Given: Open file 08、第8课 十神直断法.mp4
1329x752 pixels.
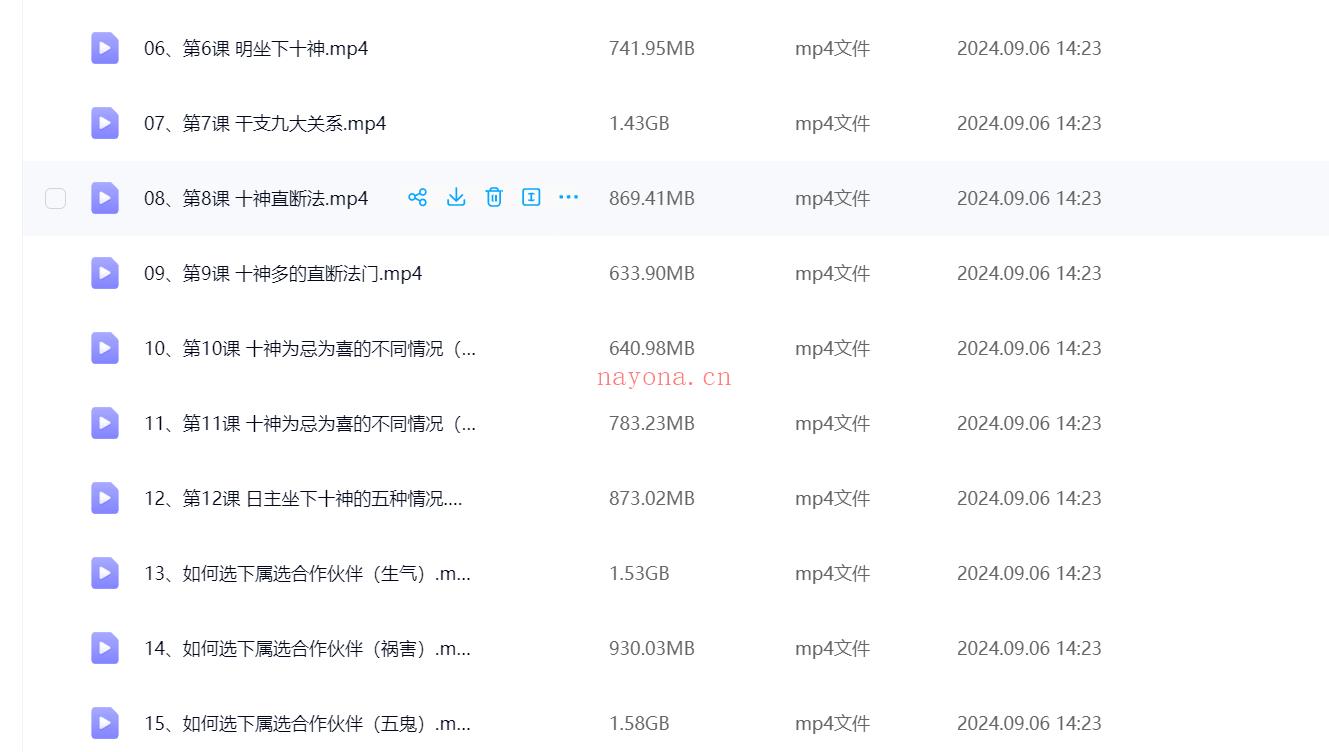Looking at the screenshot, I should coord(256,198).
